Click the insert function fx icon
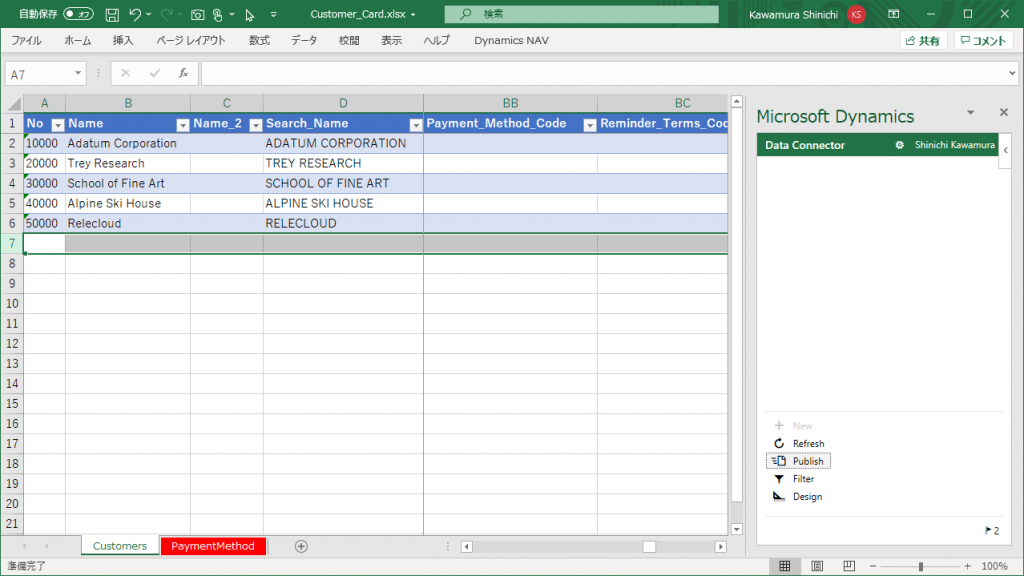 coord(184,74)
